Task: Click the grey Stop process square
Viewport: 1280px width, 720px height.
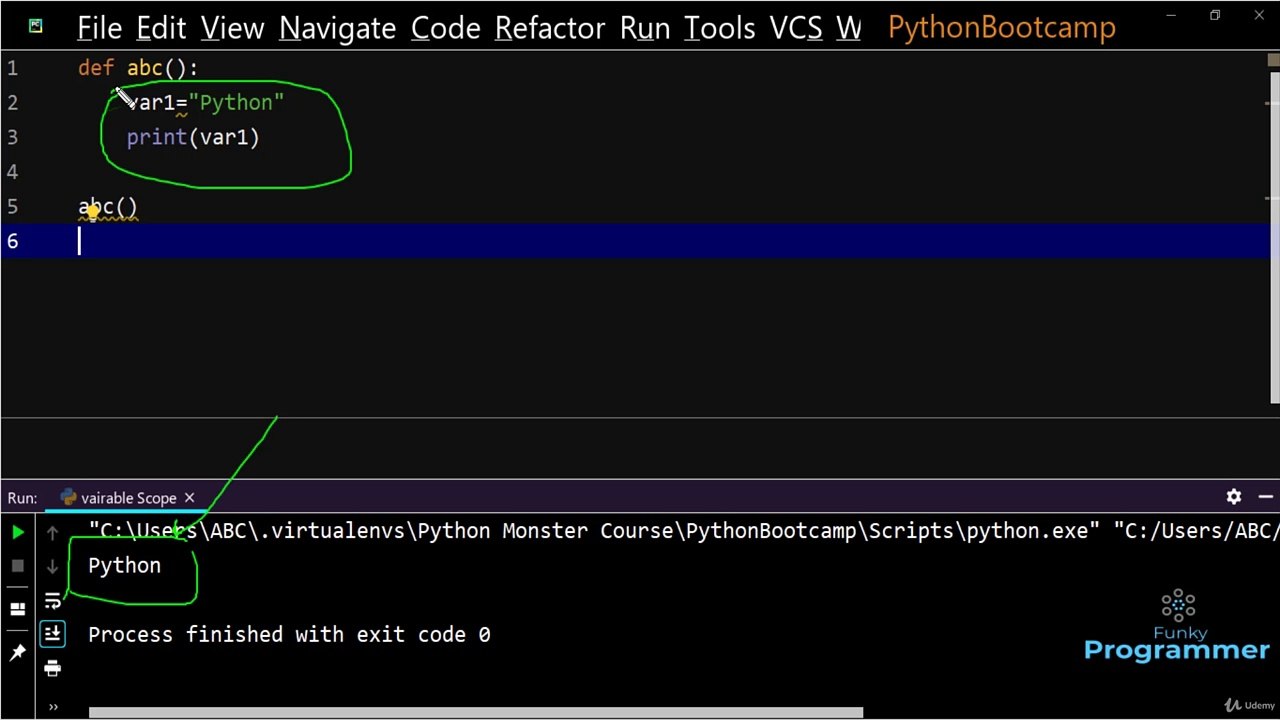Action: click(17, 566)
